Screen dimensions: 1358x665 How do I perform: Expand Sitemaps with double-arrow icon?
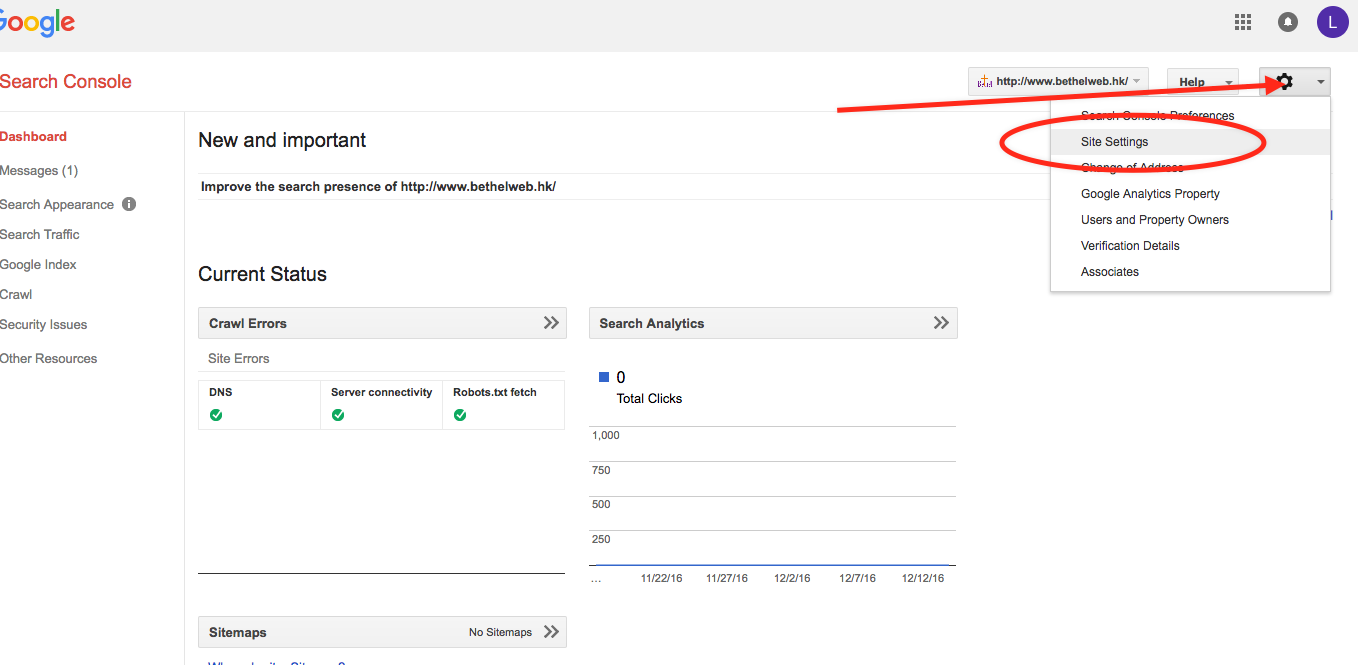click(551, 632)
